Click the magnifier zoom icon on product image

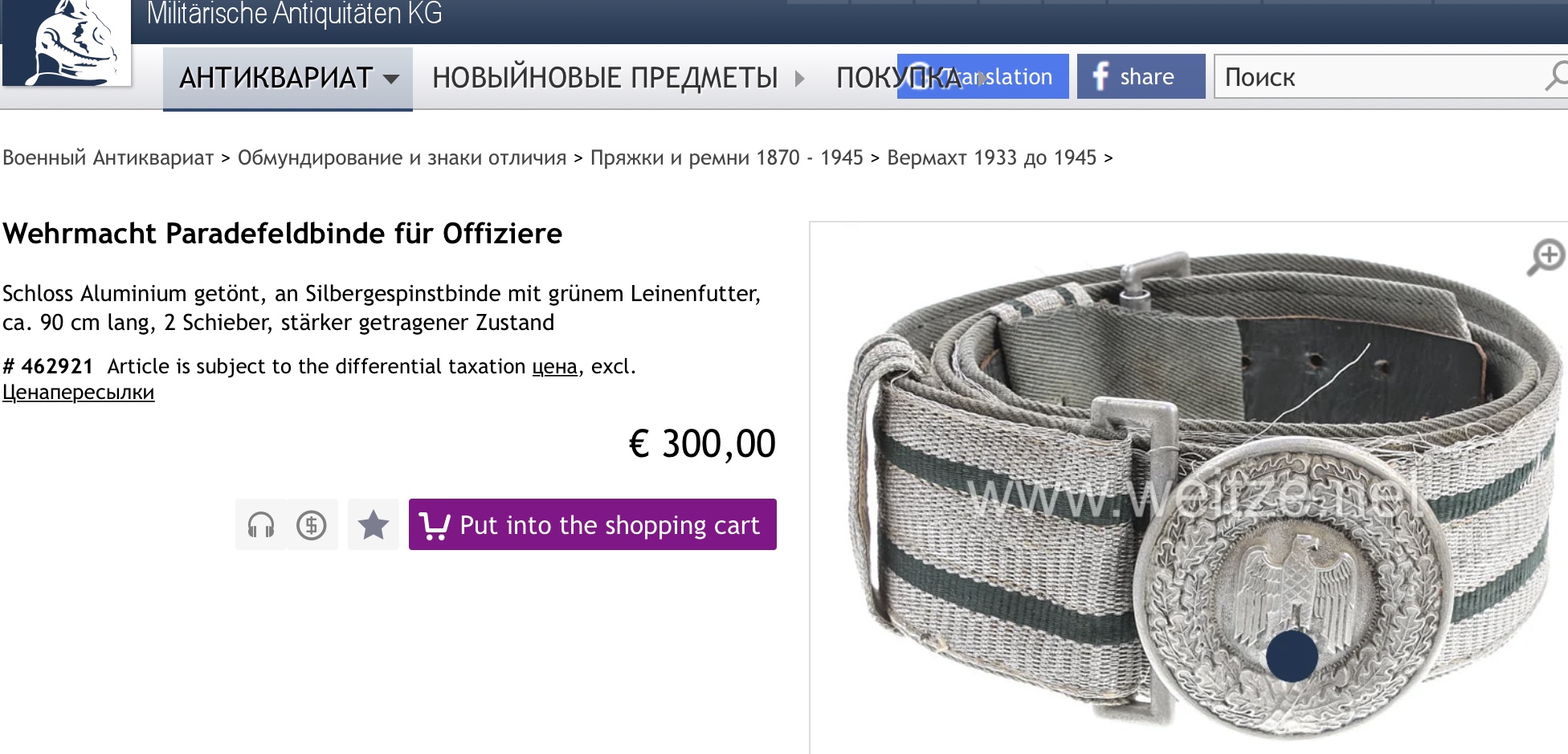coord(1546,257)
